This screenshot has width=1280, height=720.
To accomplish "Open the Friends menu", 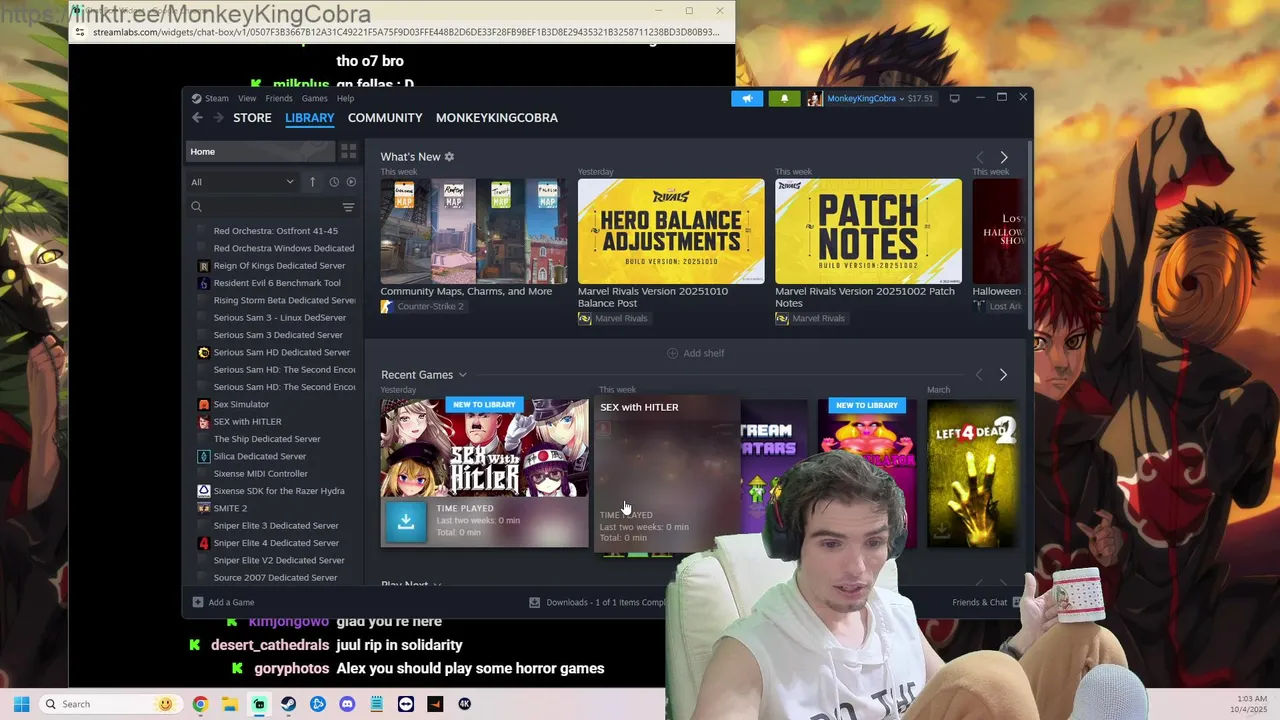I will pos(279,98).
